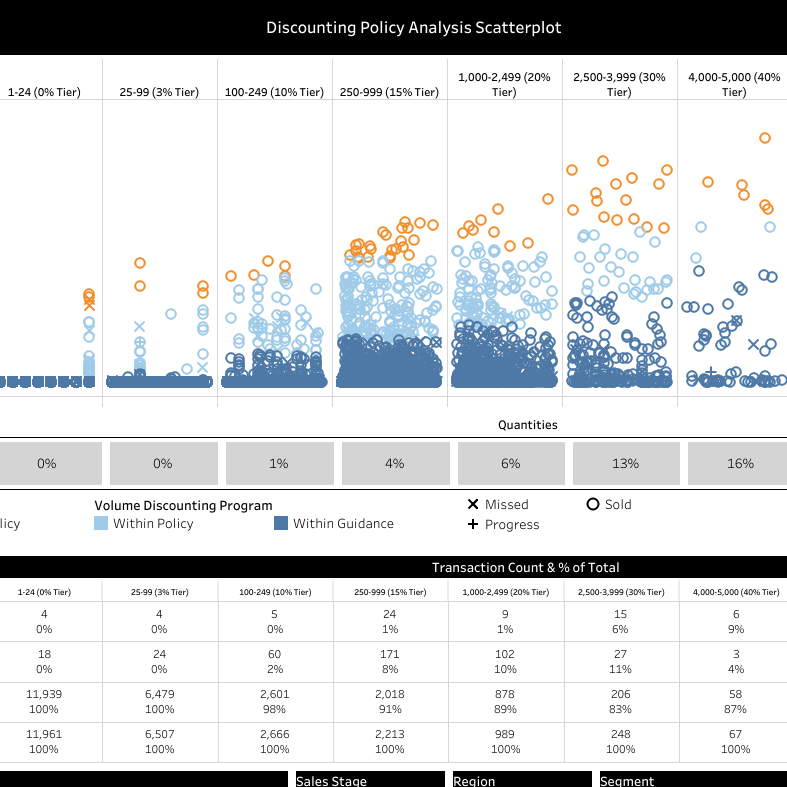
Task: Click the 4,000-5,000 (40% Tier) scatterplot column header
Action: pos(735,84)
